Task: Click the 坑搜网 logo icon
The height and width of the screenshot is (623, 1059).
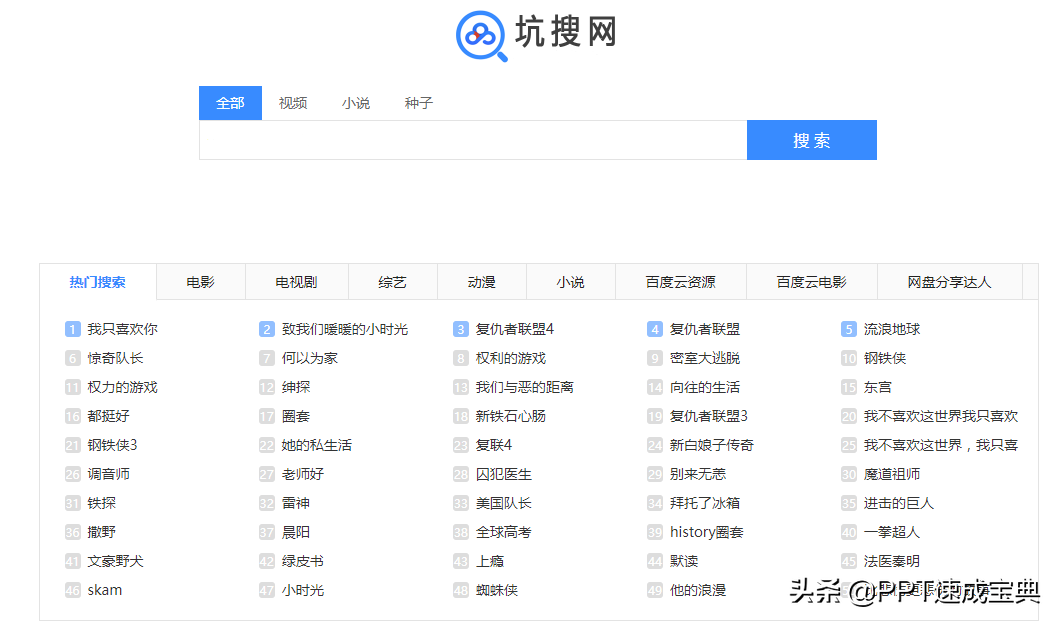Action: pos(481,35)
